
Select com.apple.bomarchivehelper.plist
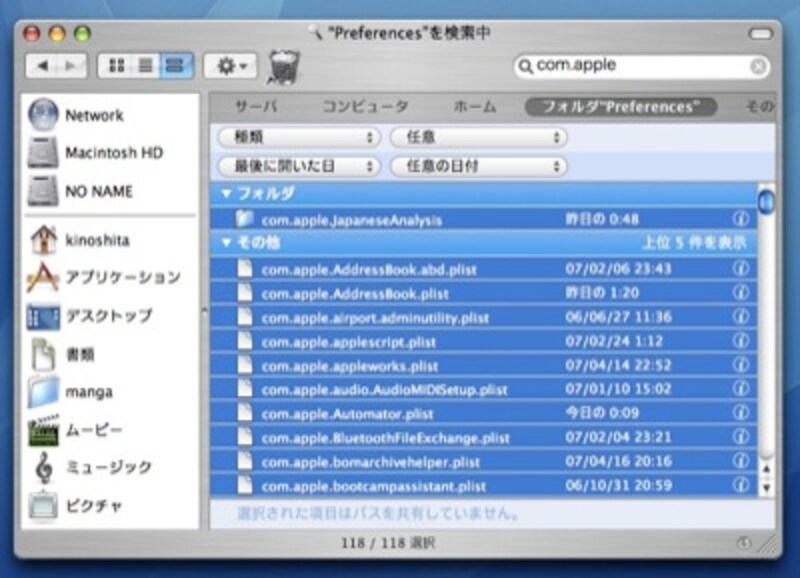click(x=483, y=461)
